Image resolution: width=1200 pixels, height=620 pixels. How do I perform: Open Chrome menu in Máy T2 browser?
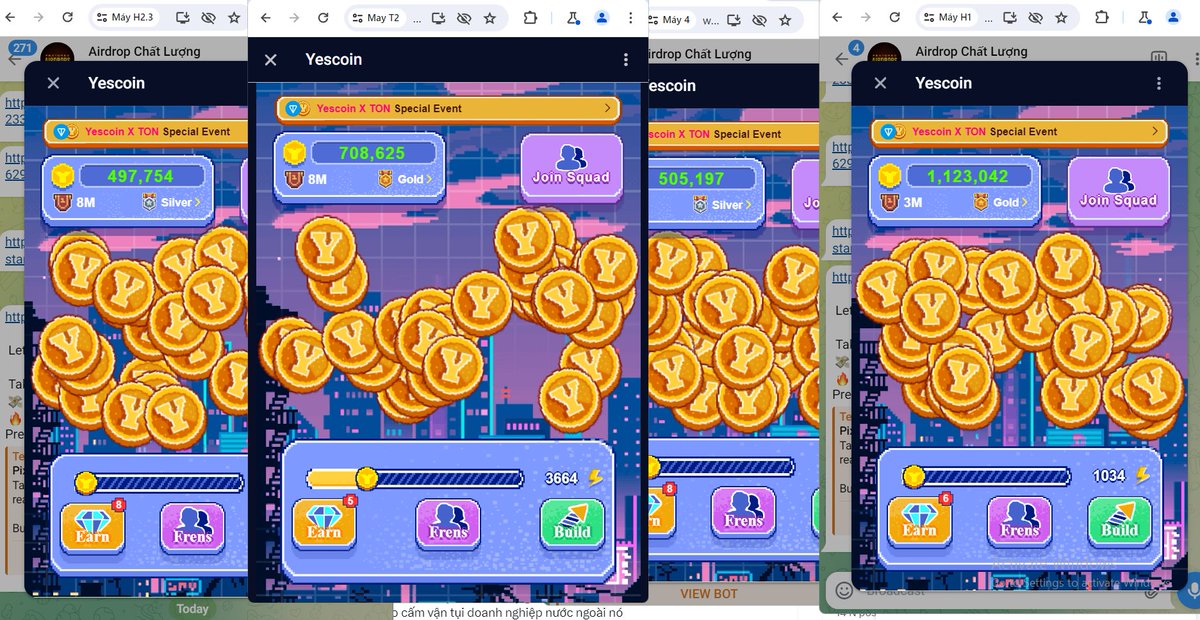tap(630, 18)
